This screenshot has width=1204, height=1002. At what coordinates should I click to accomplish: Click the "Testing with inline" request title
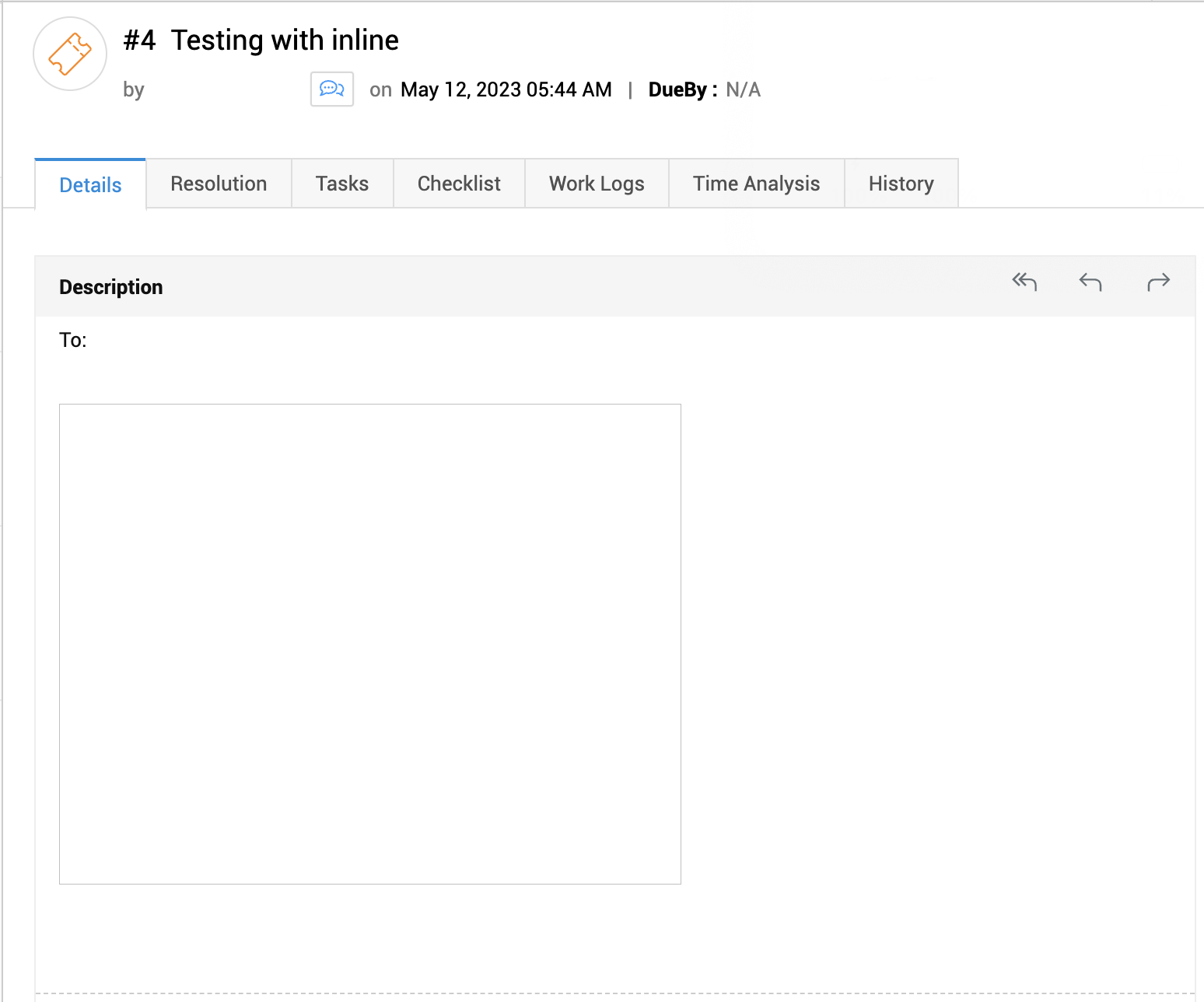point(285,40)
